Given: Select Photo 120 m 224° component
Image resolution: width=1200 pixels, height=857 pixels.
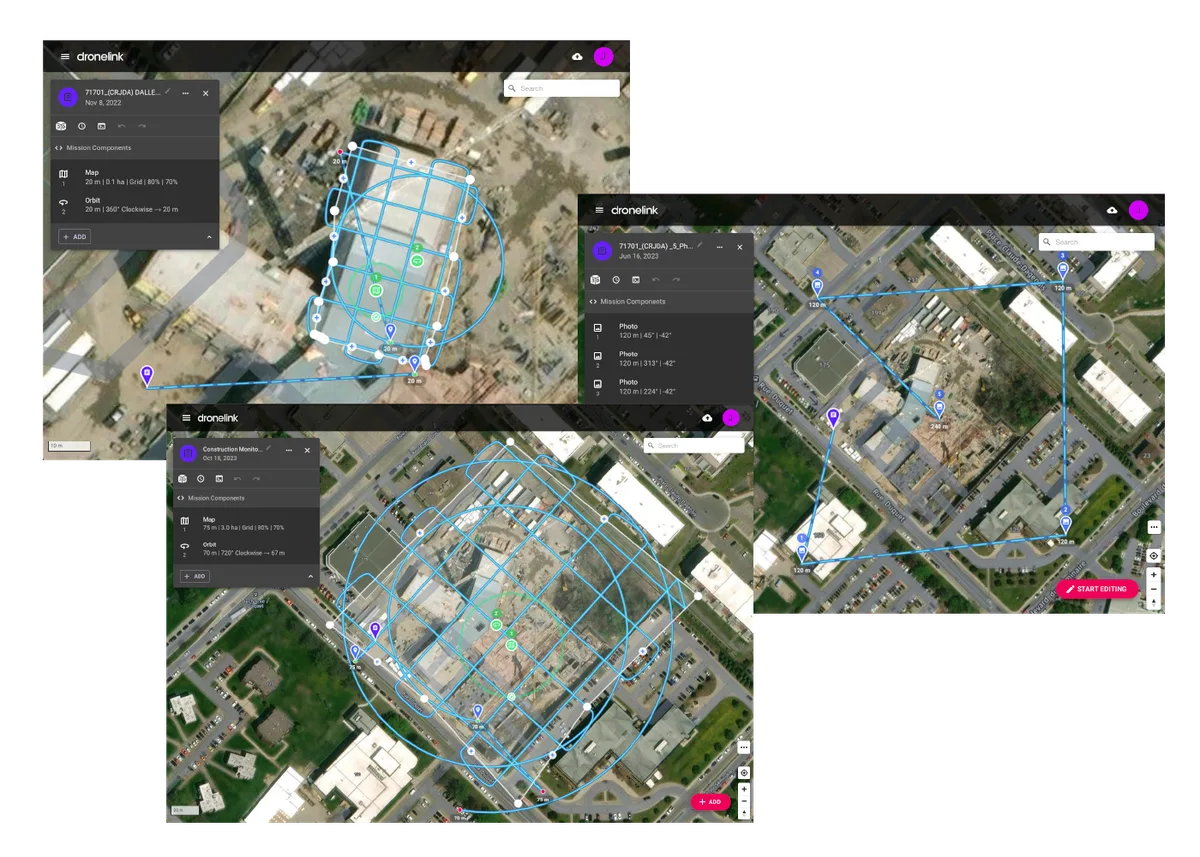Looking at the screenshot, I should tap(670, 387).
